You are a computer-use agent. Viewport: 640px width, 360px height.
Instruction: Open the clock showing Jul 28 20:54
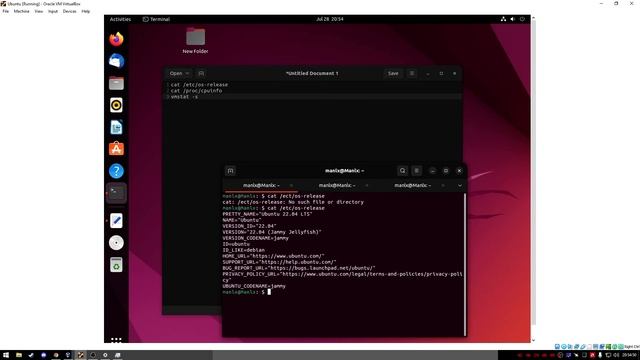pos(329,19)
